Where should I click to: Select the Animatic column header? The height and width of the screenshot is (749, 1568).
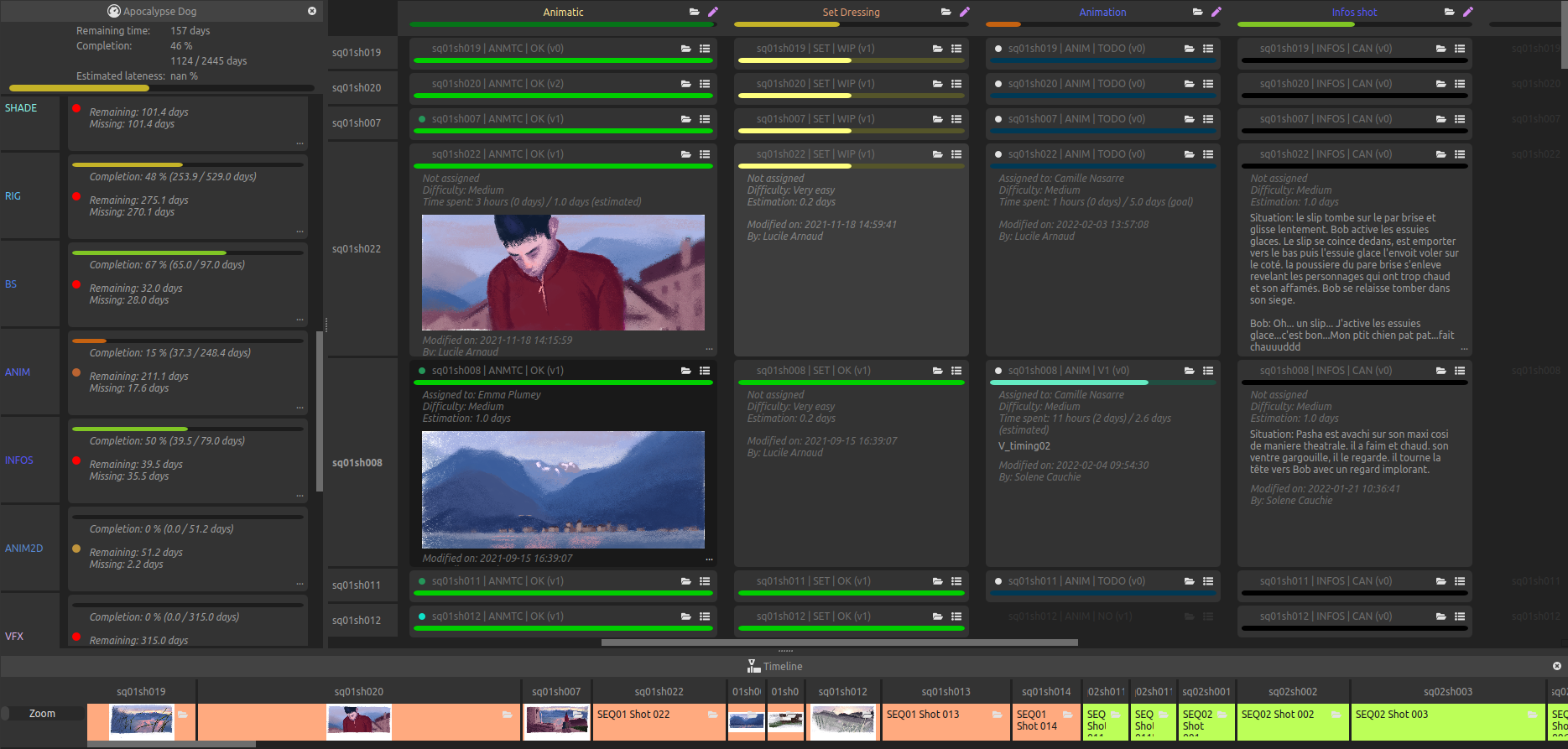(563, 12)
